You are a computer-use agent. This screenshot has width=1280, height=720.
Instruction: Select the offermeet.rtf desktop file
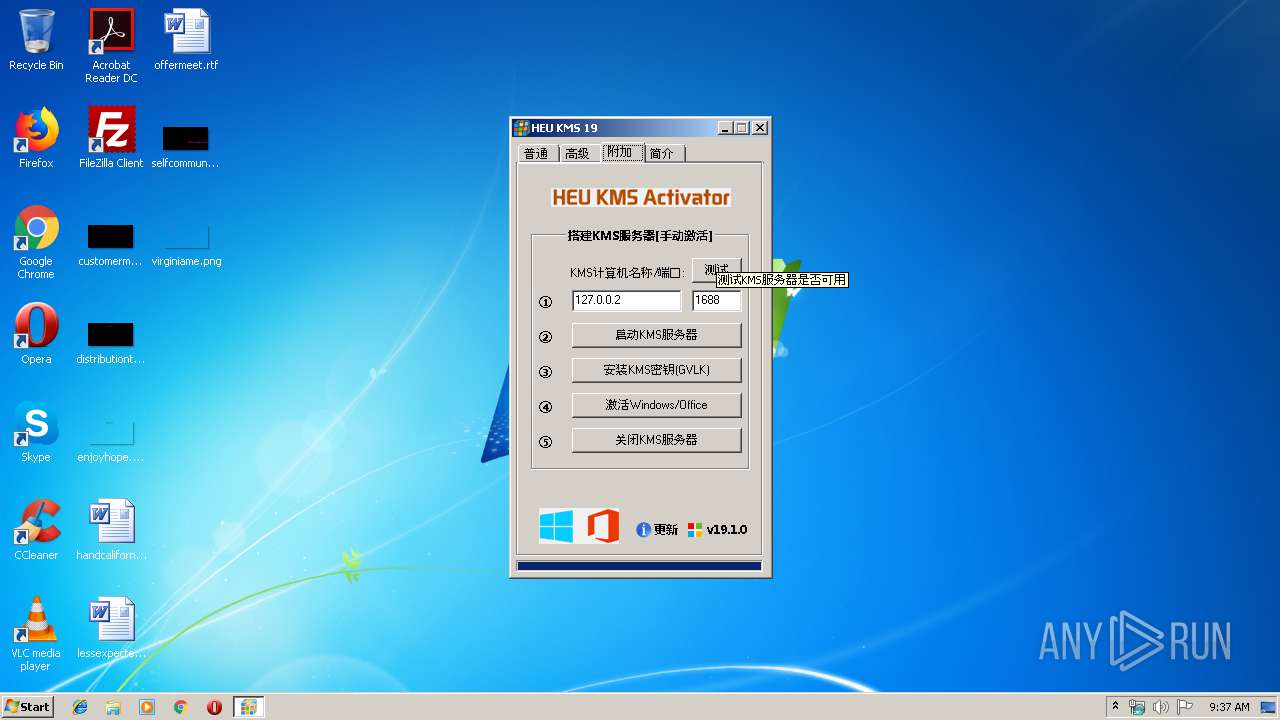[x=186, y=40]
